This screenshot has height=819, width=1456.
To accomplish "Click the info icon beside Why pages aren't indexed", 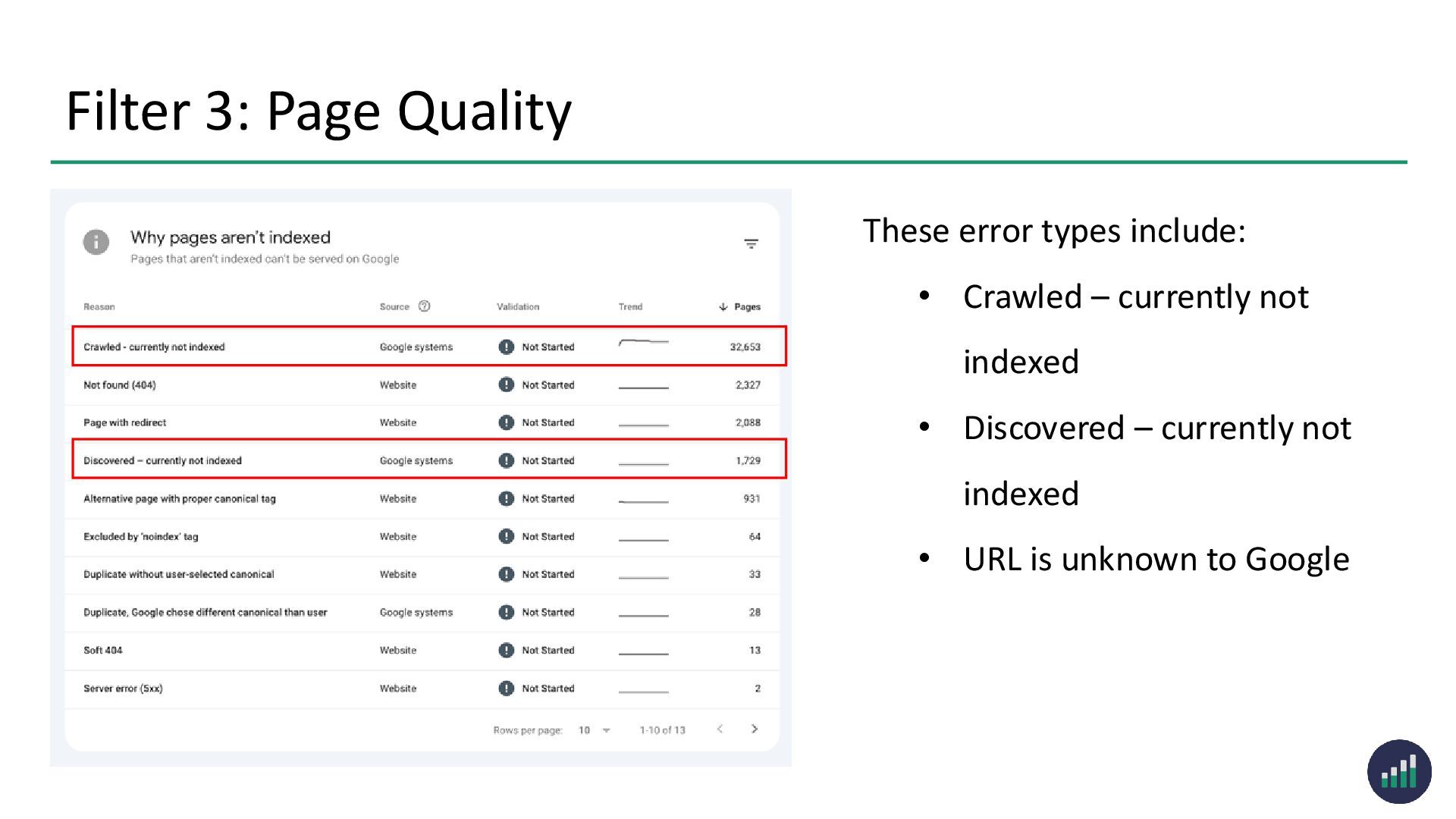I will (96, 242).
